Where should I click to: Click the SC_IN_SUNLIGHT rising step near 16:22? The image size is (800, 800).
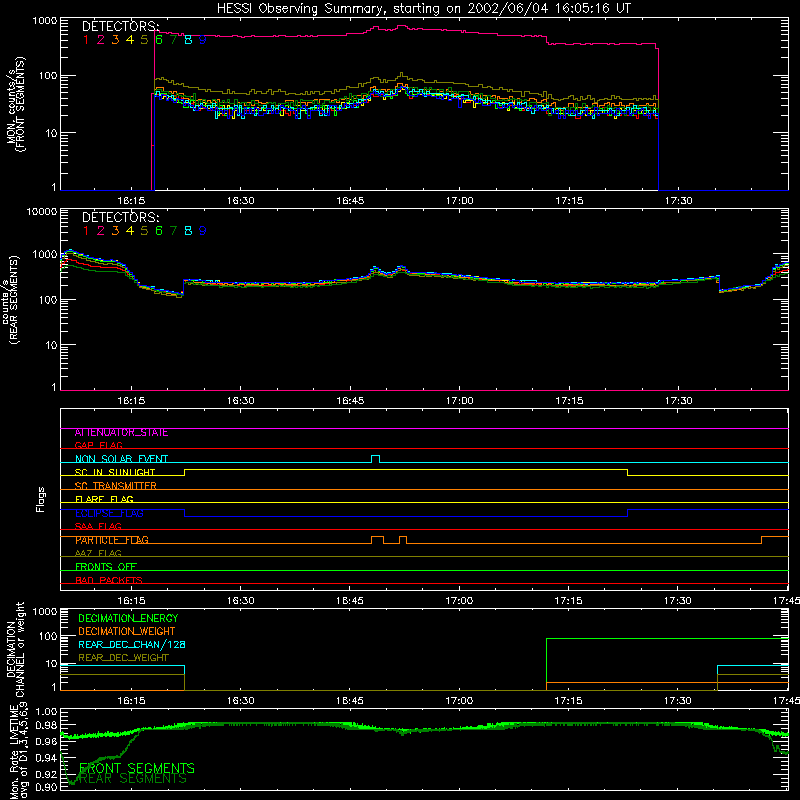pos(184,472)
